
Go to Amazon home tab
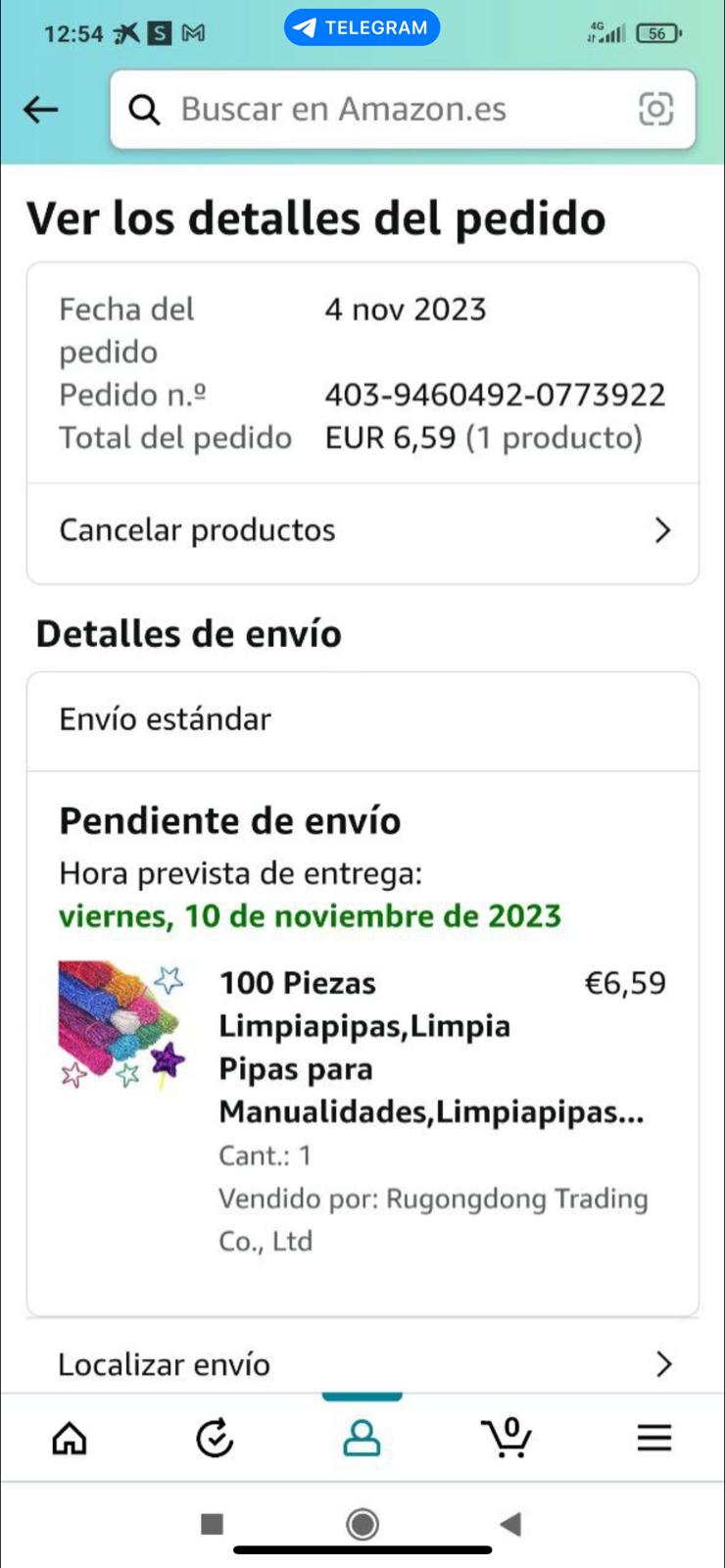tap(70, 1438)
